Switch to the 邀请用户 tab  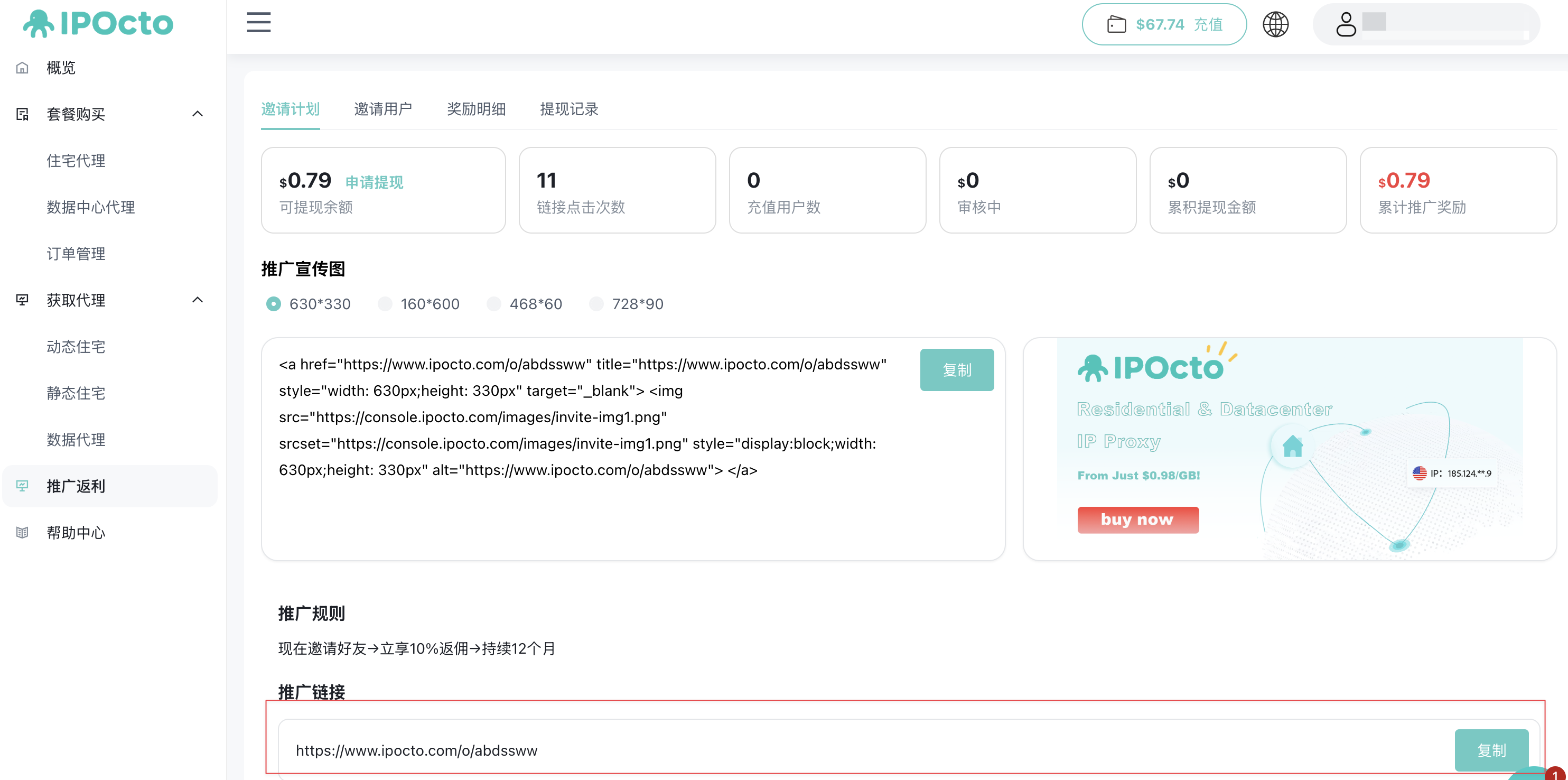coord(383,109)
